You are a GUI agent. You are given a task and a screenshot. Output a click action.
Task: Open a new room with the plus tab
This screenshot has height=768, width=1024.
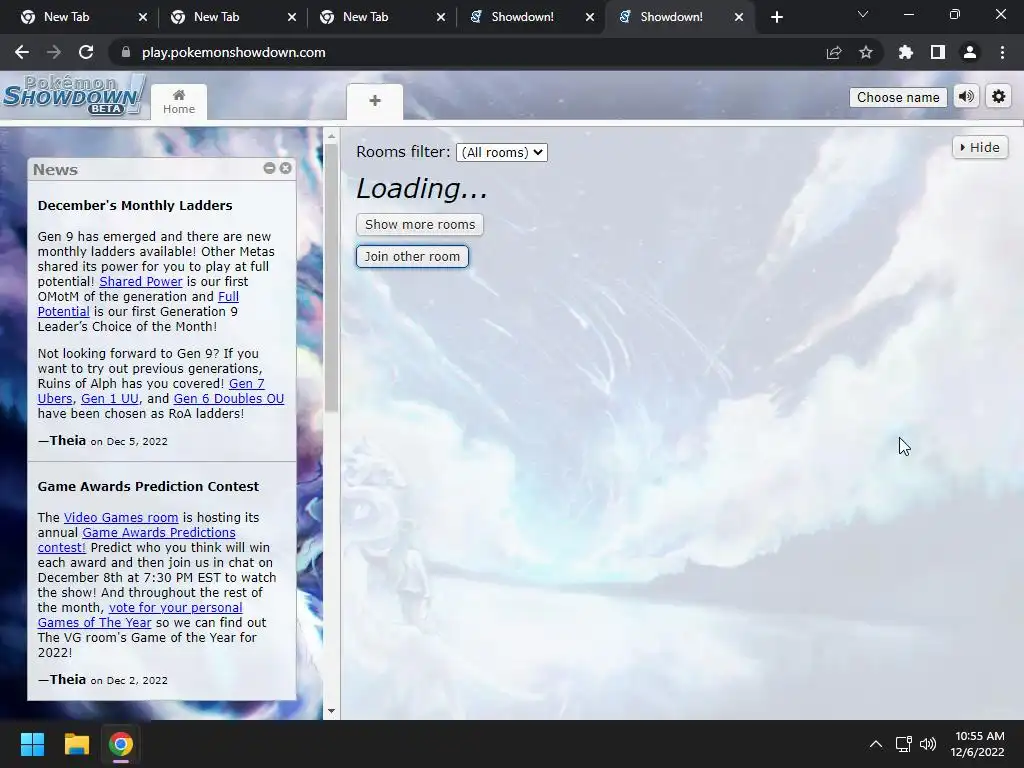pos(375,101)
